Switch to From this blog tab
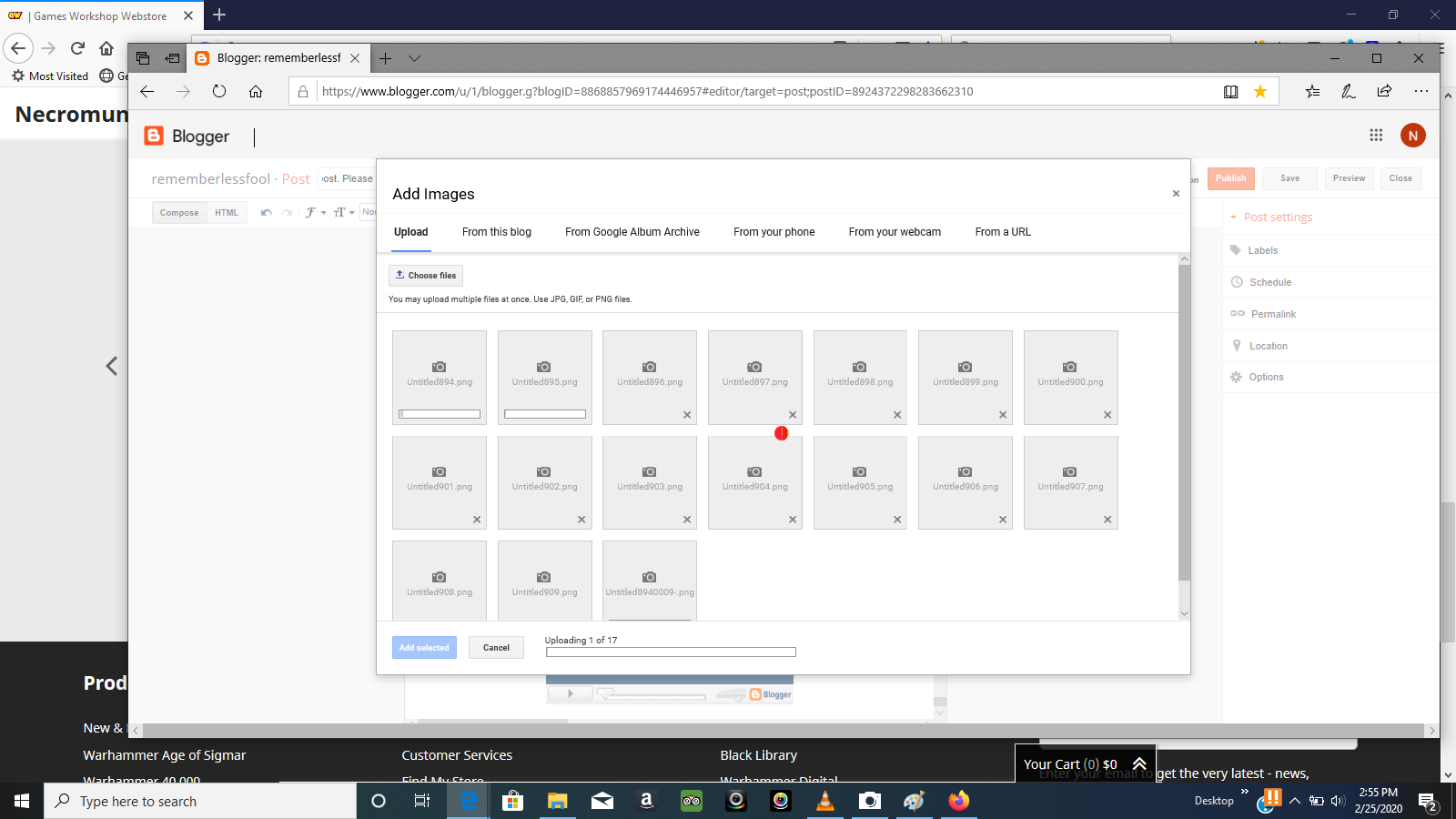The height and width of the screenshot is (819, 1456). pos(497,232)
